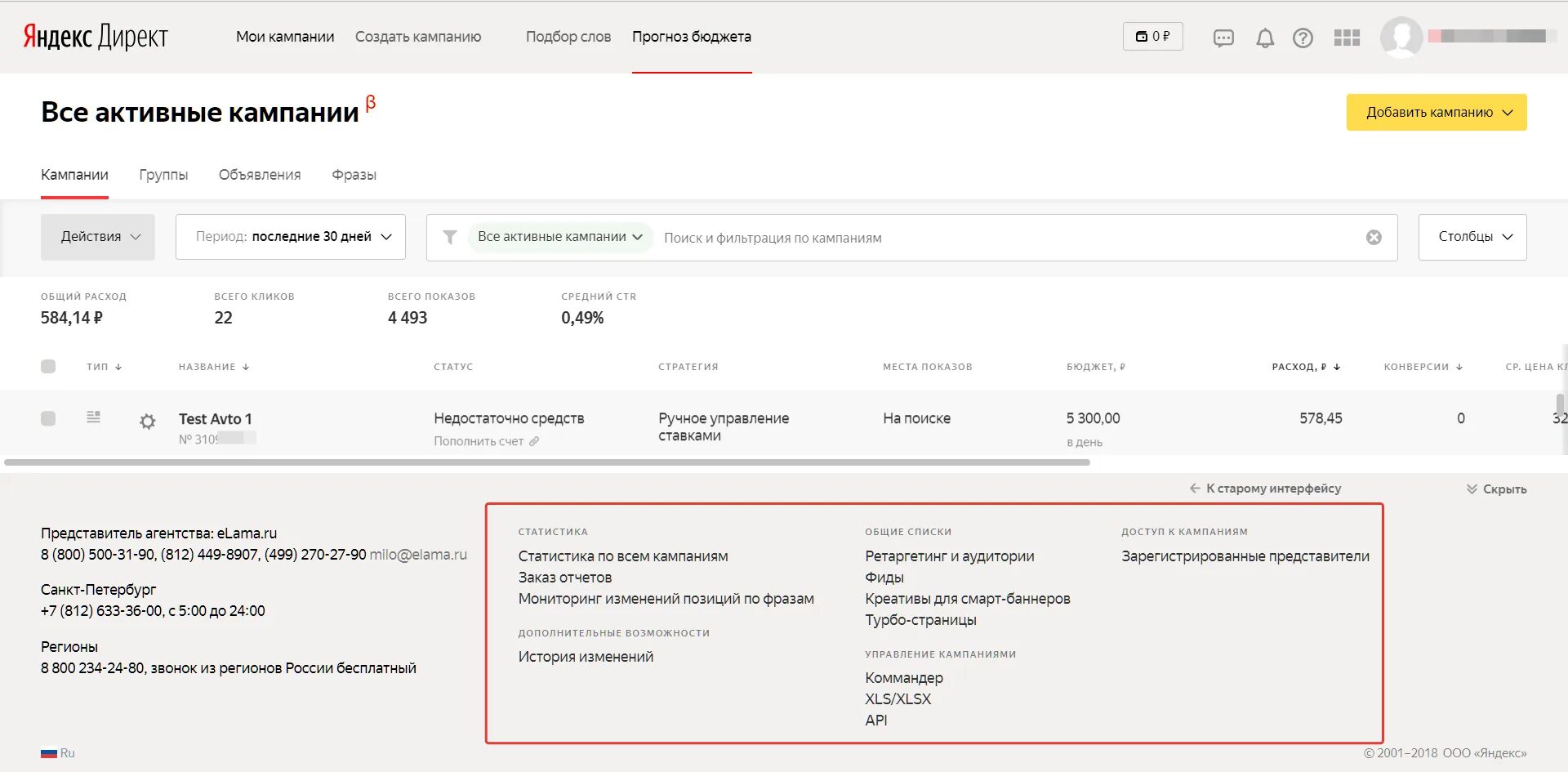The image size is (1568, 772).
Task: Open the Период последние 30 дней dropdown
Action: pos(291,237)
